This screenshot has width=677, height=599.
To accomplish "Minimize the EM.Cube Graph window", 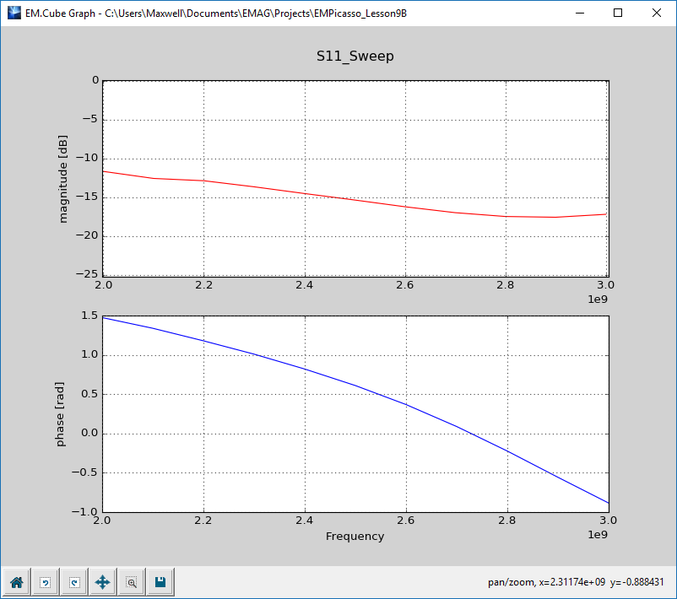I will [x=580, y=13].
